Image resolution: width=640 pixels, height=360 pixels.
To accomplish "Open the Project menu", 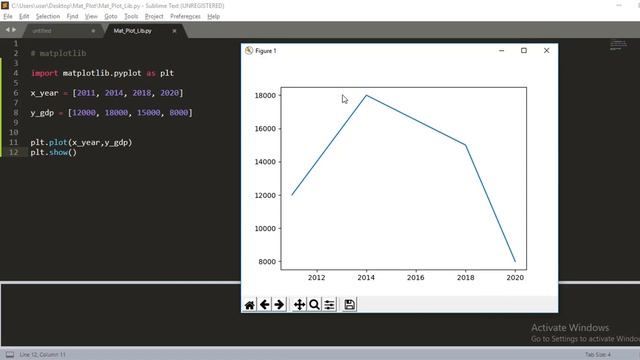I will coord(154,16).
